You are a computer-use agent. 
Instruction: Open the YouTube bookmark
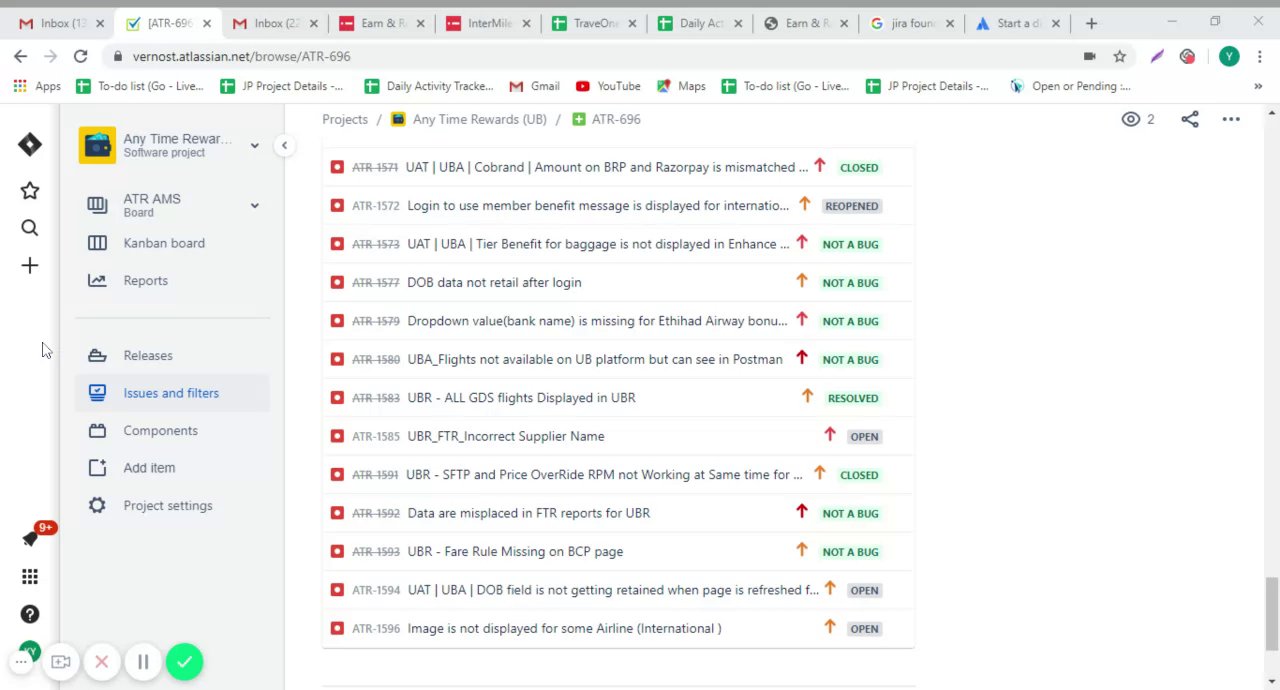(x=608, y=86)
